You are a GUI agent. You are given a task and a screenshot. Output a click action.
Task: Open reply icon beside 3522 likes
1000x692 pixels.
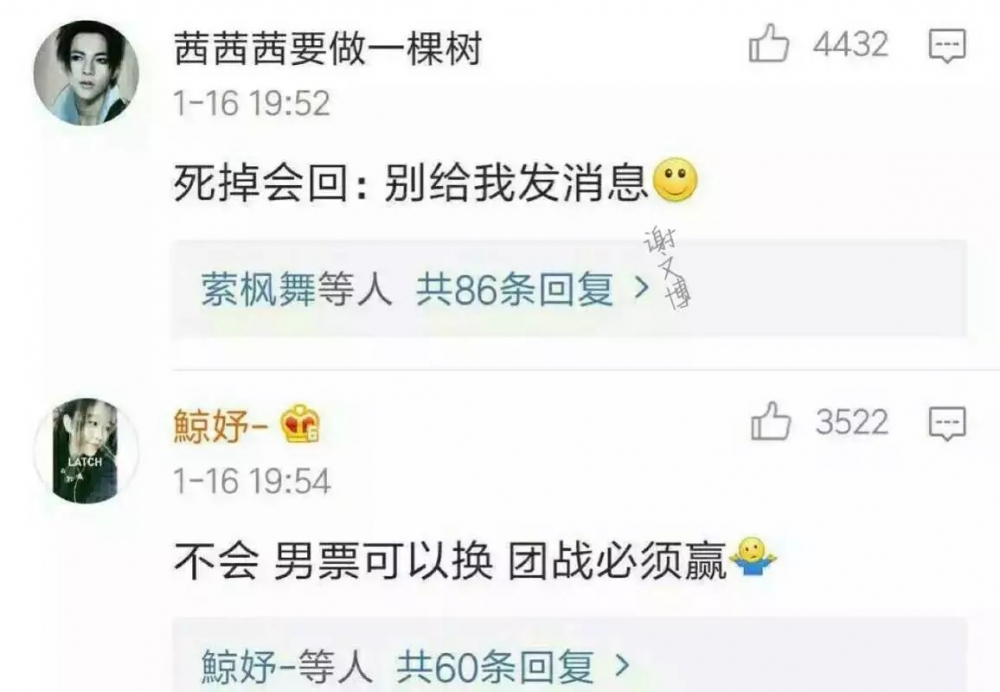tap(947, 424)
